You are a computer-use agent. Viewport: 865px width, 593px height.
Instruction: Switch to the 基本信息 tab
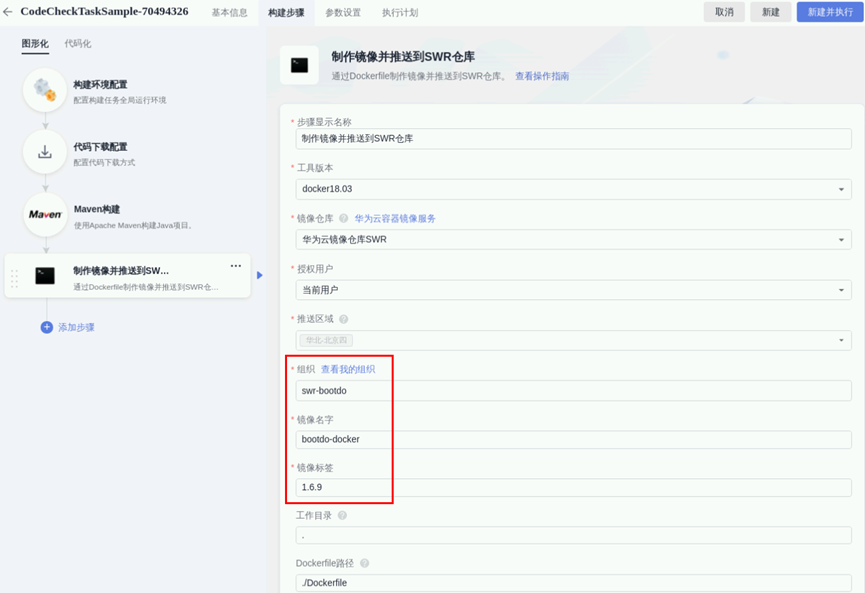tap(229, 13)
